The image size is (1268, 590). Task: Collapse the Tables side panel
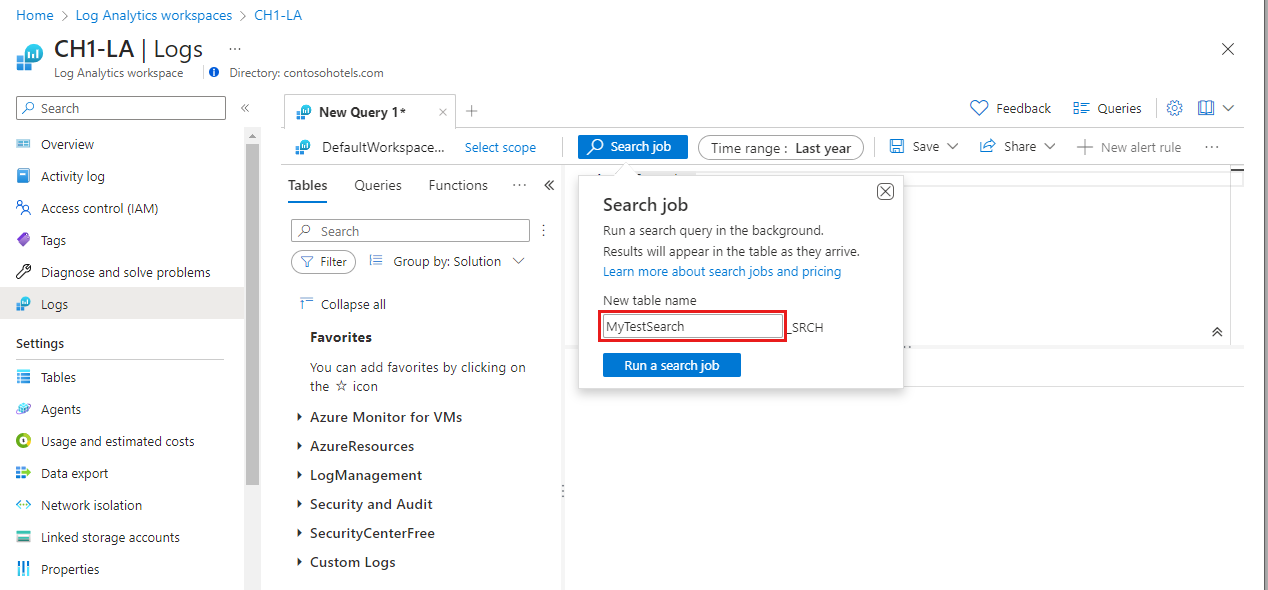coord(548,185)
